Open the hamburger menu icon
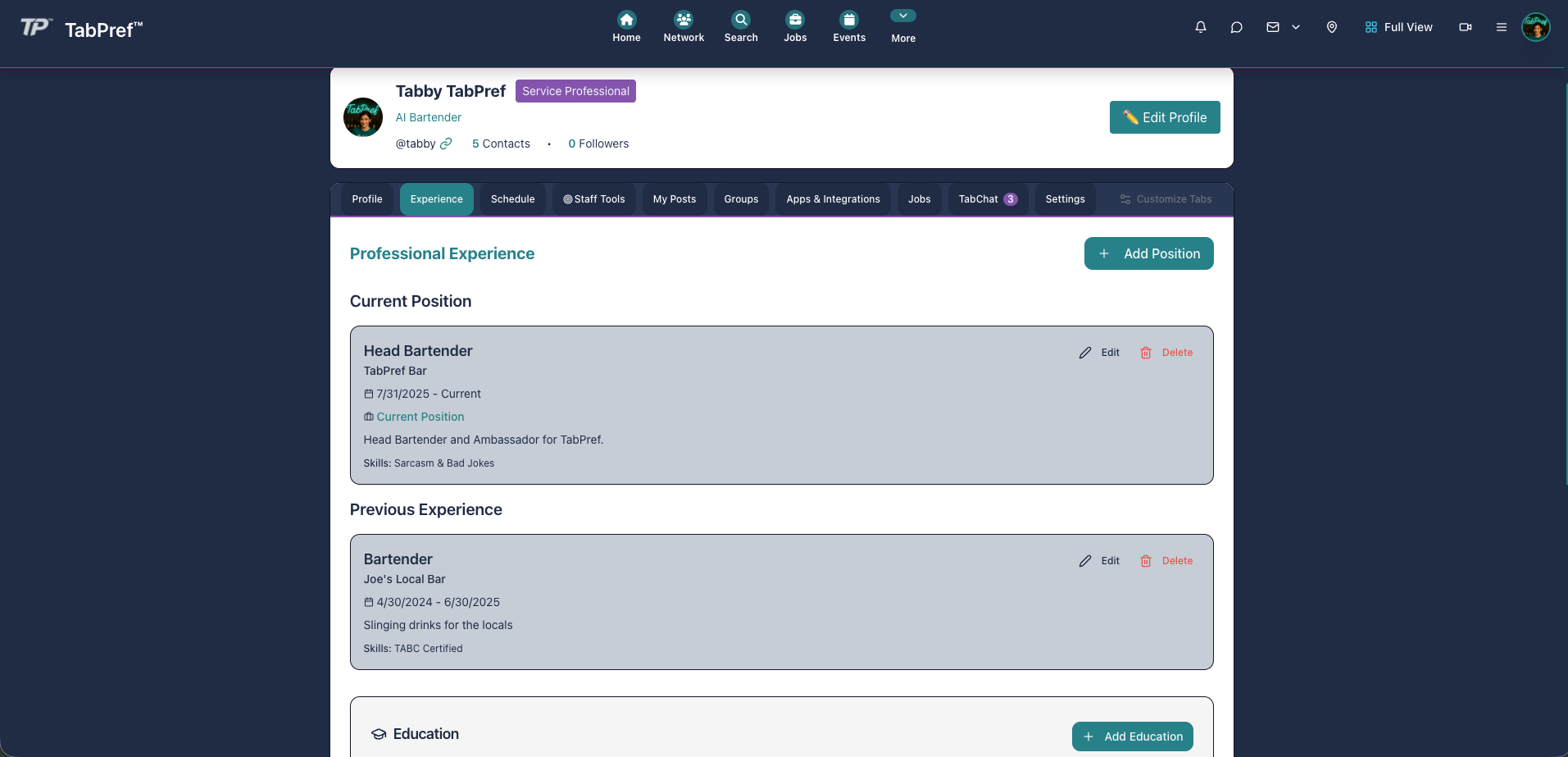This screenshot has width=1568, height=757. tap(1502, 27)
